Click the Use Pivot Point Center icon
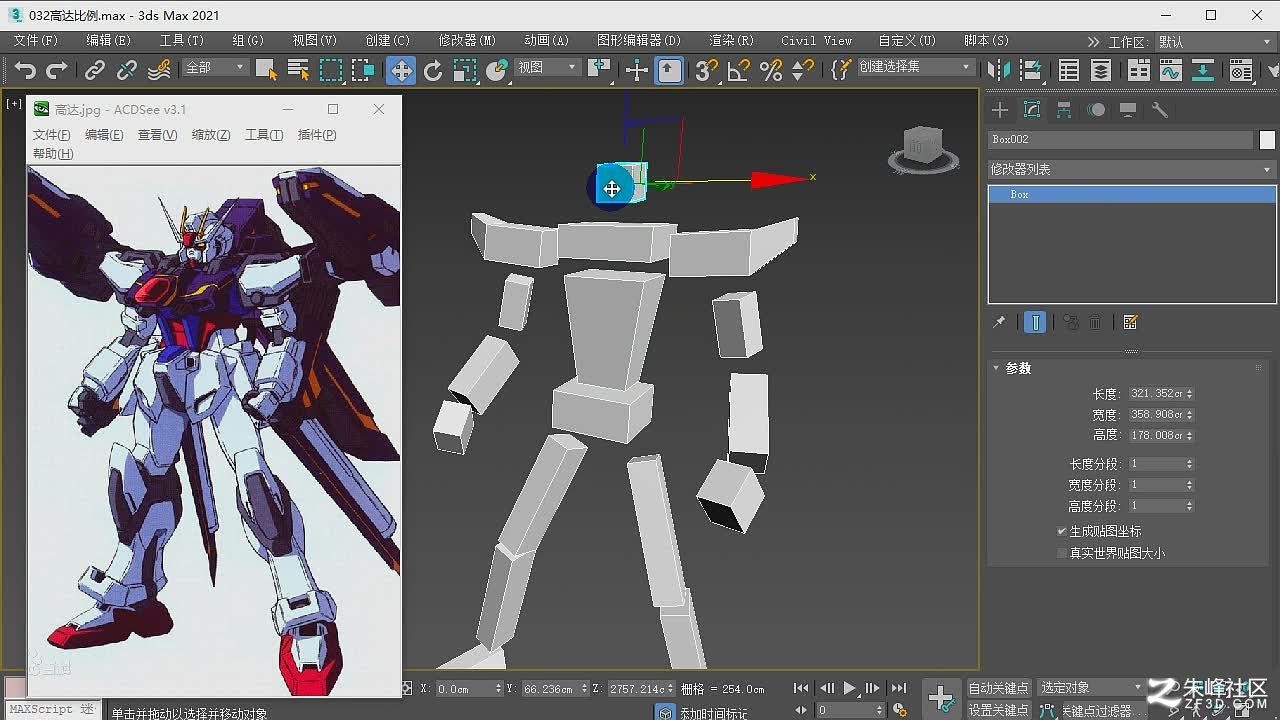The image size is (1280, 720). click(600, 70)
